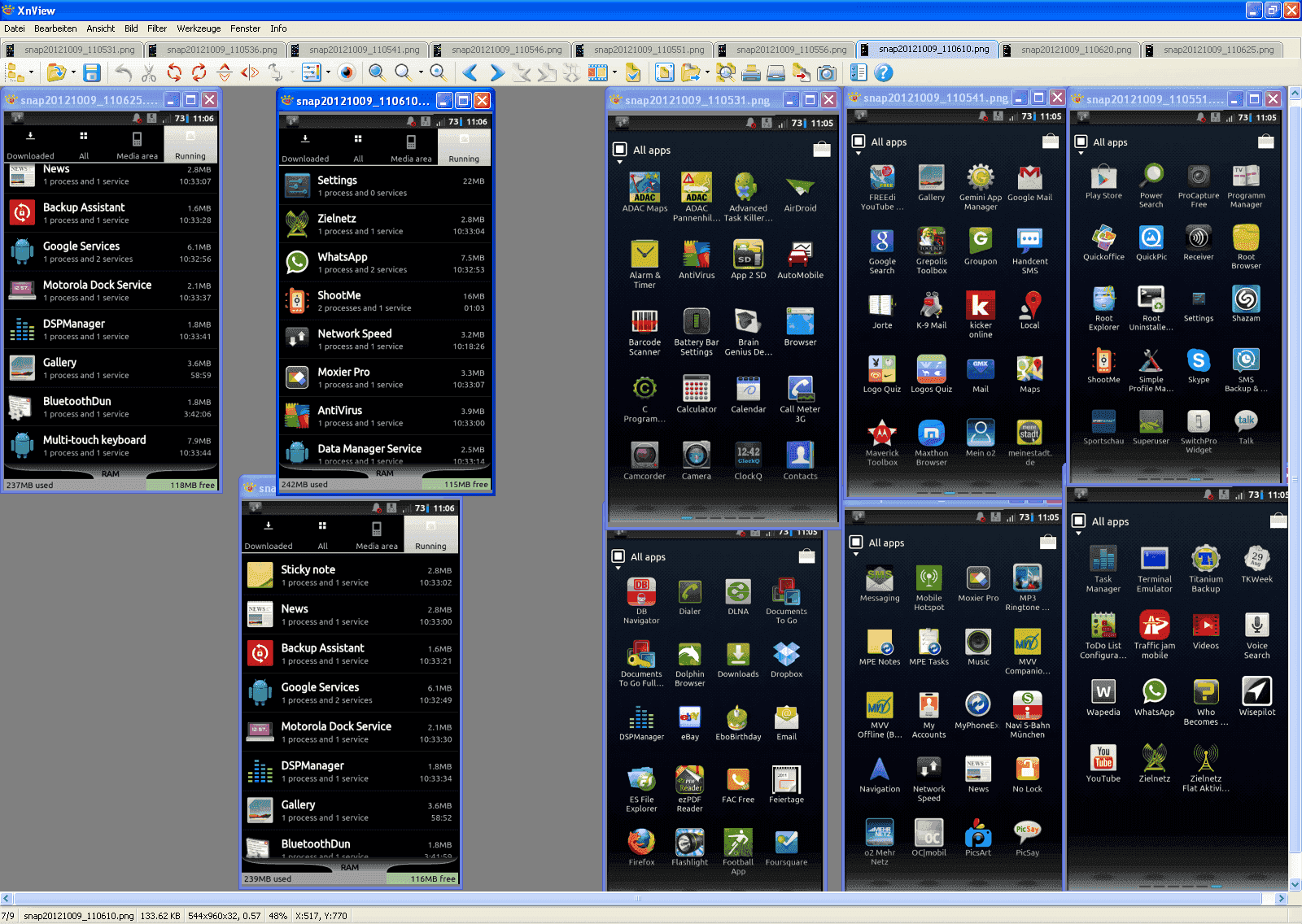Switch to tab snap20121009_110625.png

tap(1212, 50)
